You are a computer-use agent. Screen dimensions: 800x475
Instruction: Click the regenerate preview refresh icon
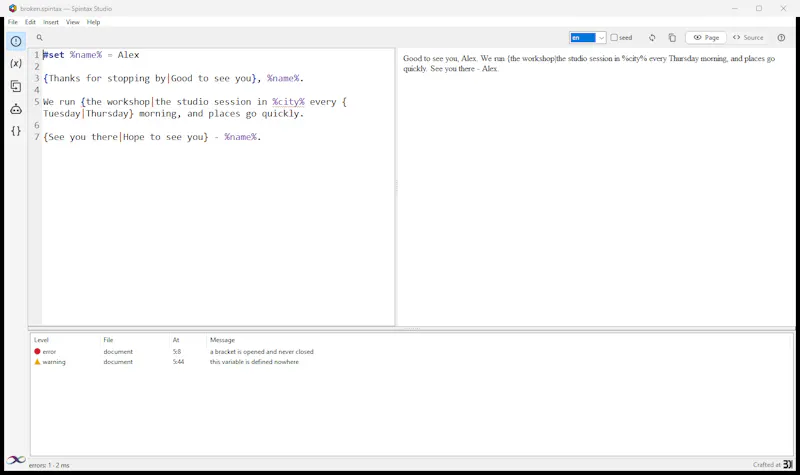[x=652, y=38]
